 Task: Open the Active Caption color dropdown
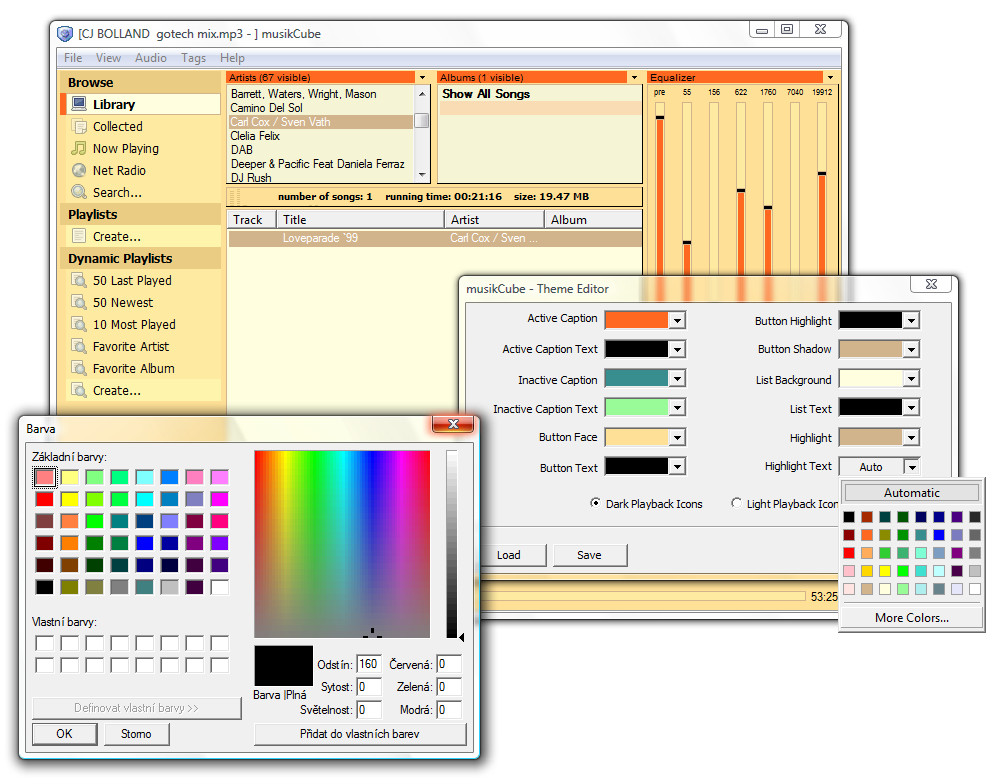pos(677,320)
